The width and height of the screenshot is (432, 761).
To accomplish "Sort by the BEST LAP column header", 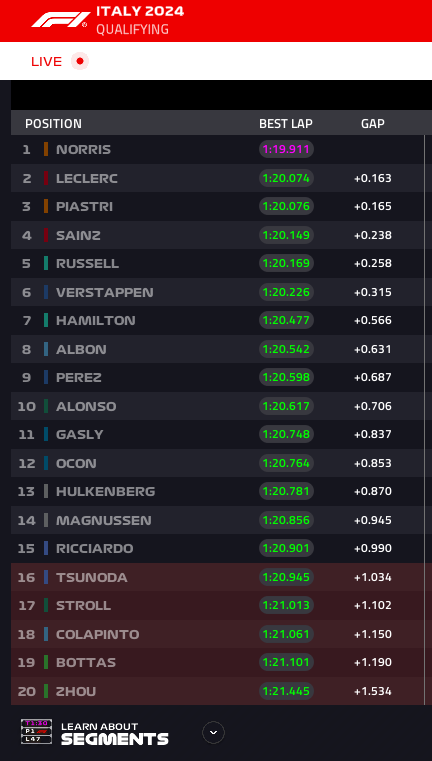I will pyautogui.click(x=286, y=123).
